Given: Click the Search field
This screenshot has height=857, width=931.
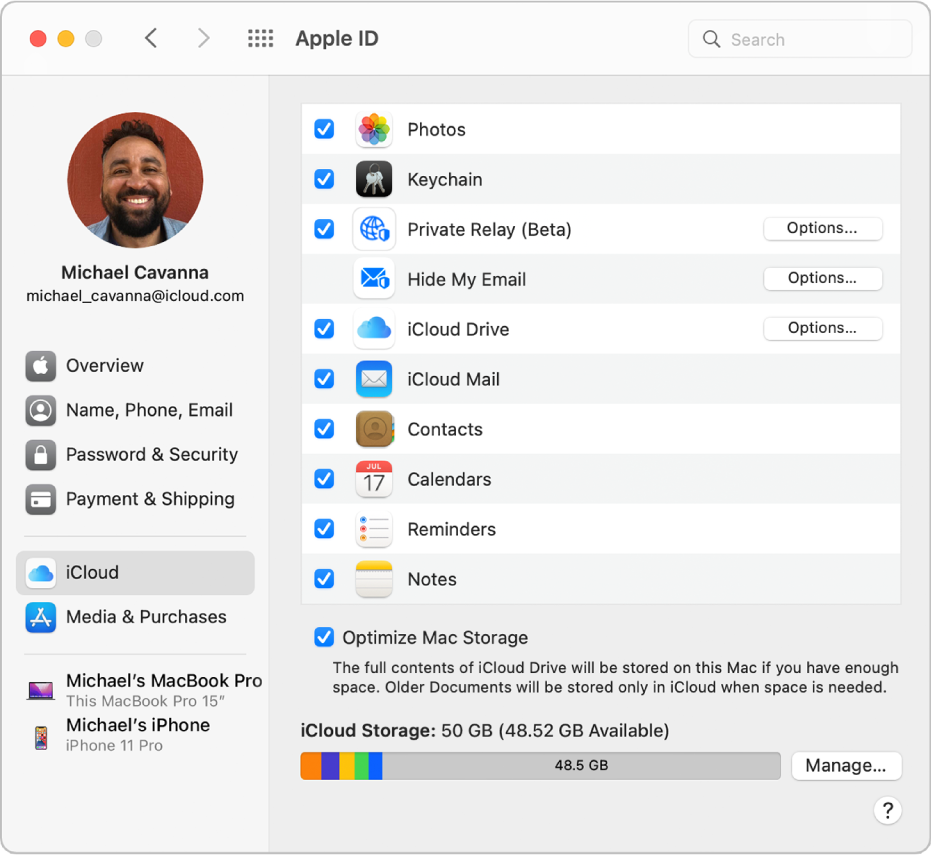Looking at the screenshot, I should (x=799, y=38).
